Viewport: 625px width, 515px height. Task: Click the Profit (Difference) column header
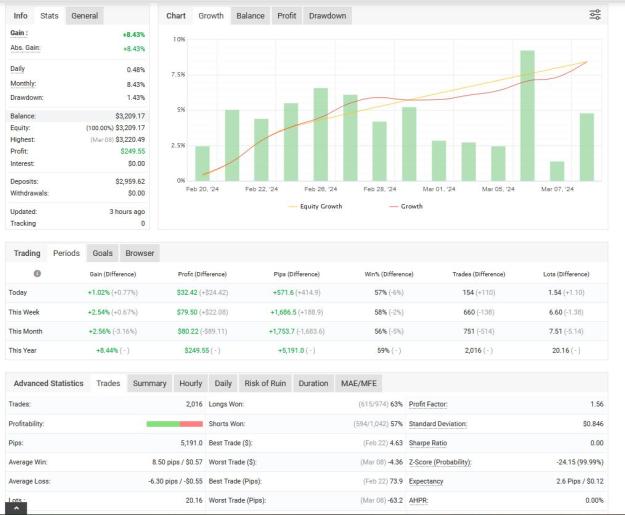pos(202,274)
